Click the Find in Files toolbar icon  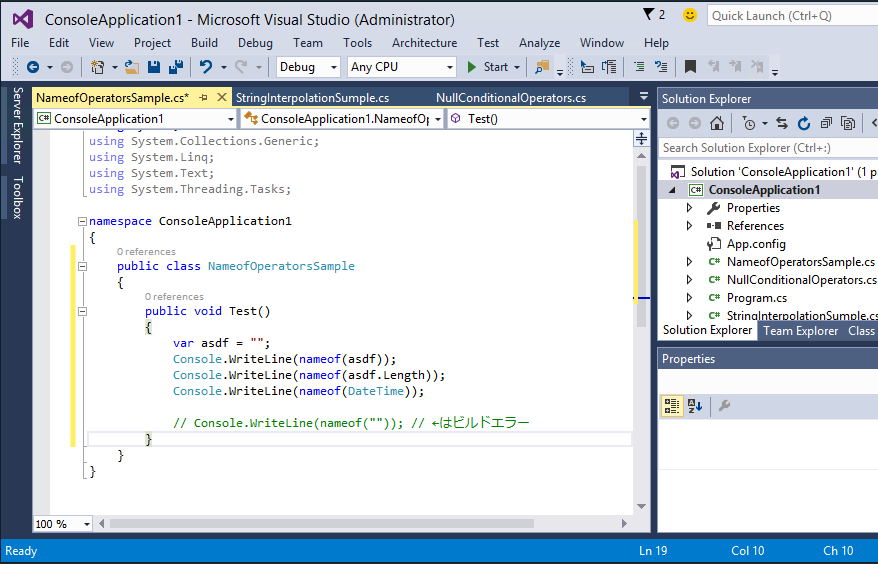(x=541, y=67)
